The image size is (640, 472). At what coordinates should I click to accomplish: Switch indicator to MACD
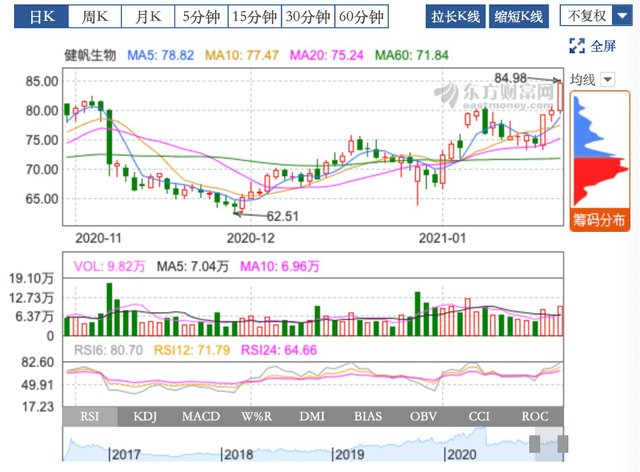pyautogui.click(x=201, y=416)
